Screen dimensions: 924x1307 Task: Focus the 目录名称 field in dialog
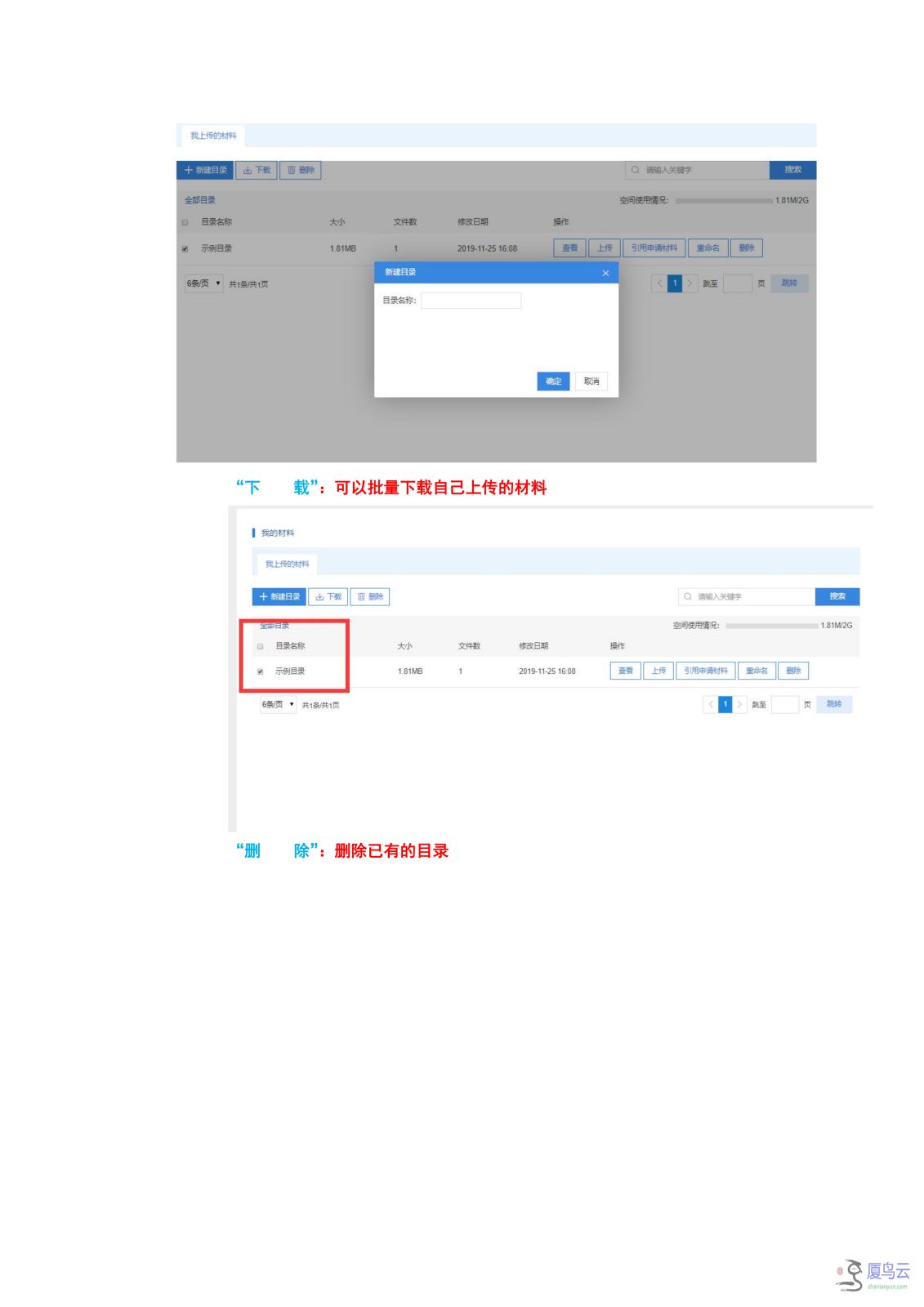(x=471, y=301)
